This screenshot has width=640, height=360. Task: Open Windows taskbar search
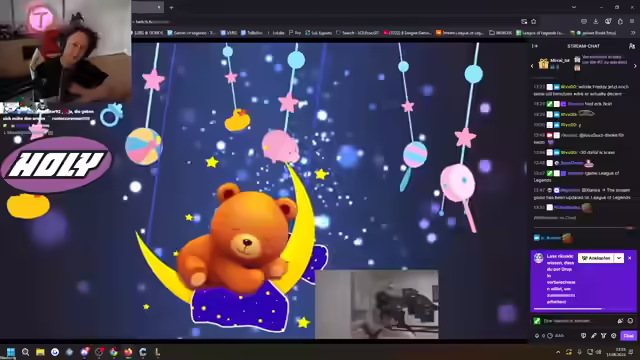point(25,352)
